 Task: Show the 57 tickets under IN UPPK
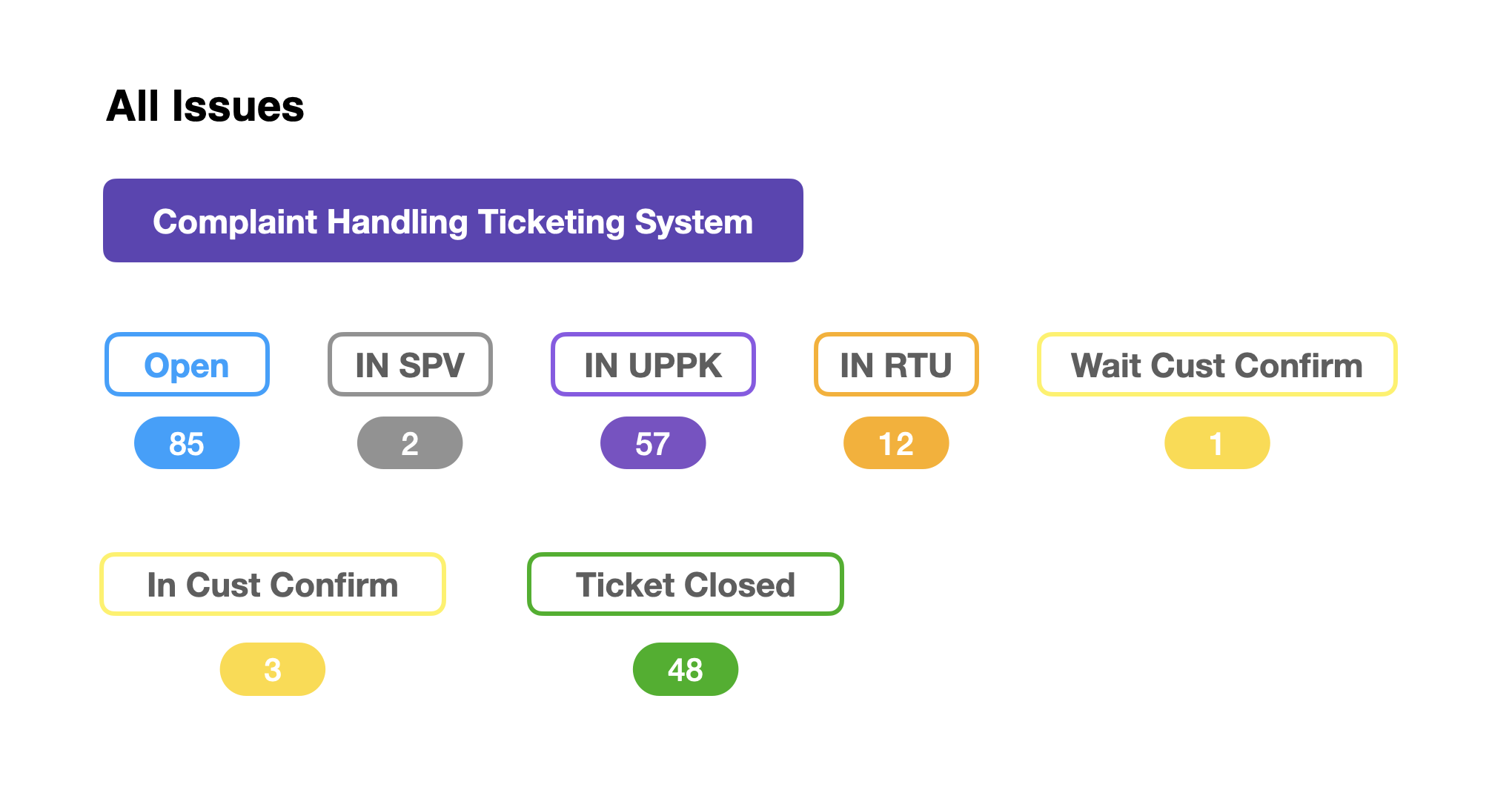click(x=653, y=443)
